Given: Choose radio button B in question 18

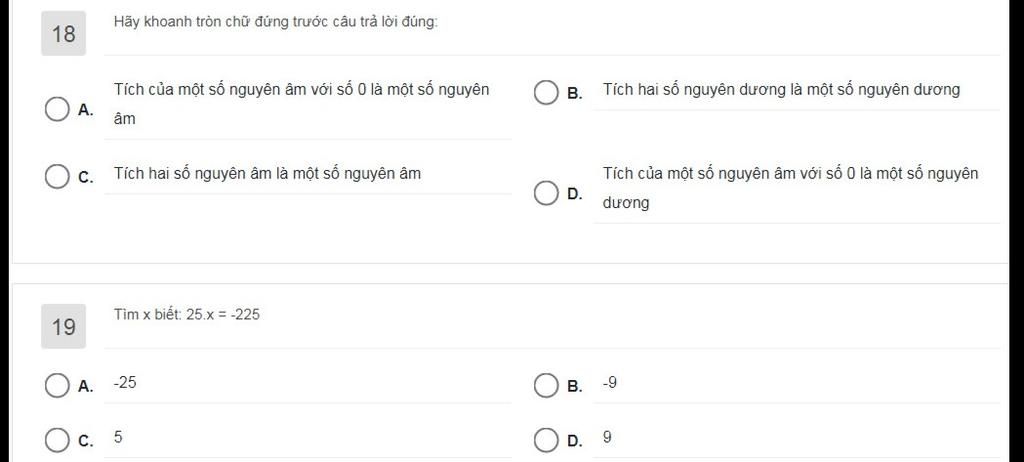Looking at the screenshot, I should (546, 93).
